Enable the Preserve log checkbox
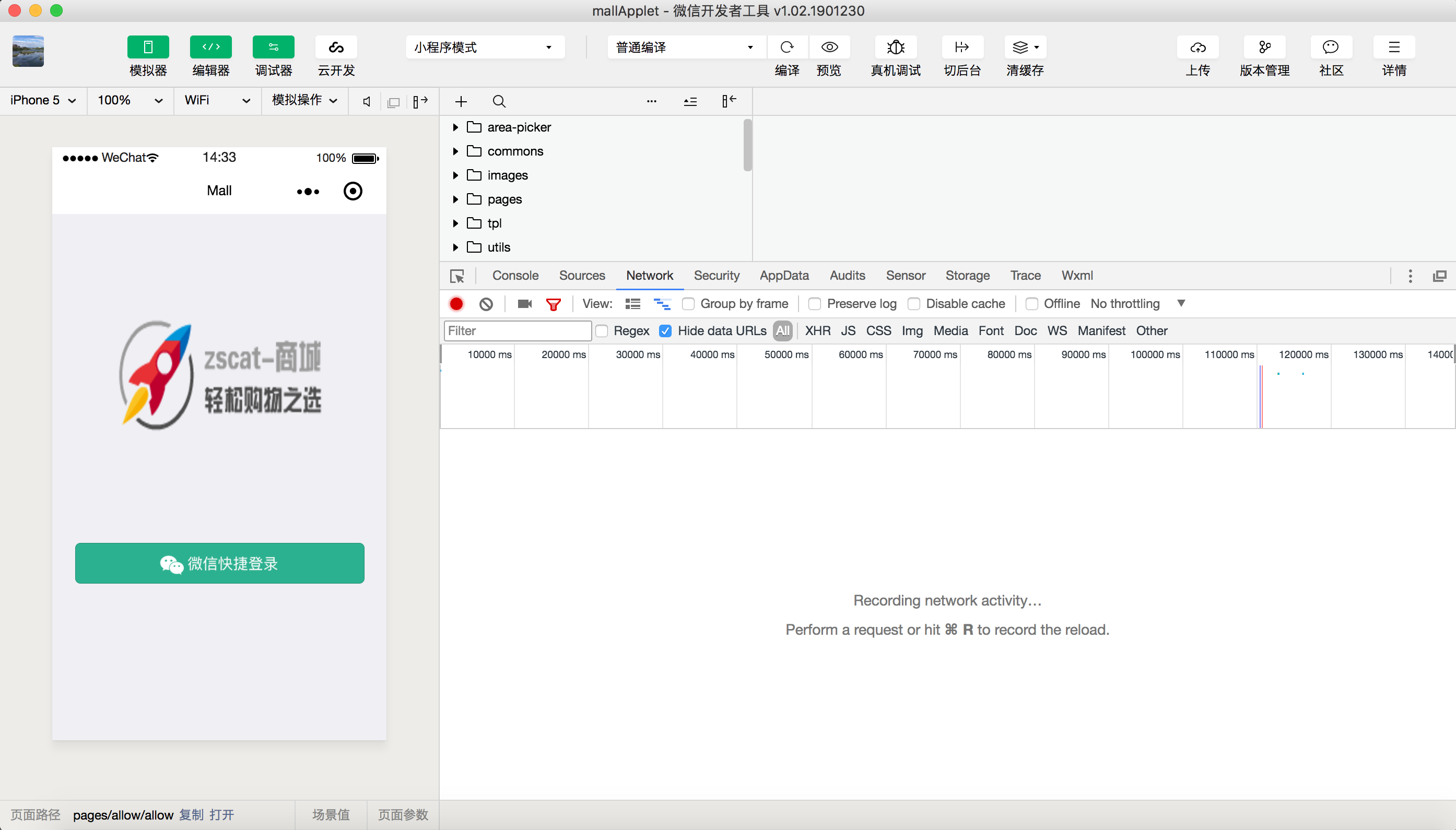 pyautogui.click(x=815, y=304)
